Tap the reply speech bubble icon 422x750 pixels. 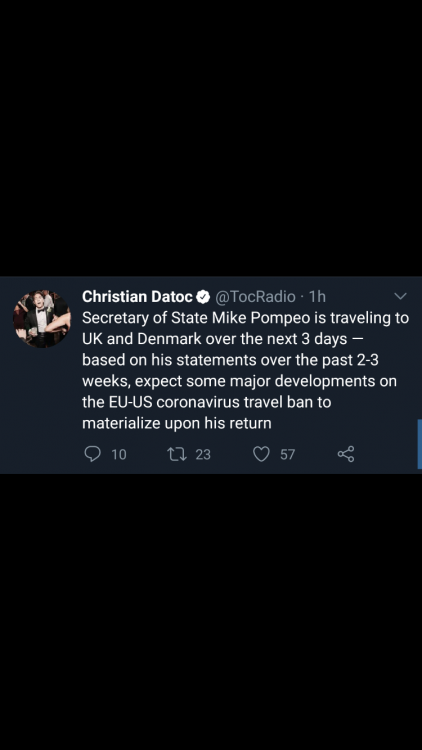(x=92, y=454)
